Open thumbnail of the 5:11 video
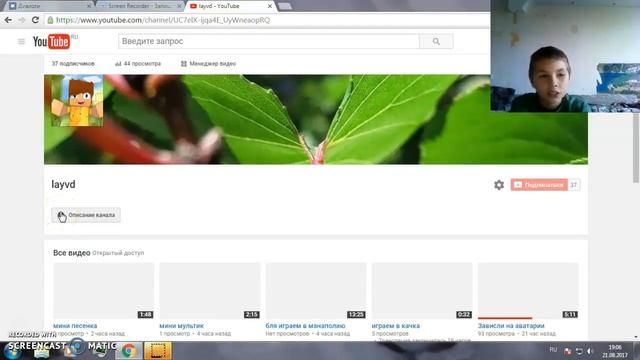This screenshot has height=360, width=640. click(x=528, y=291)
